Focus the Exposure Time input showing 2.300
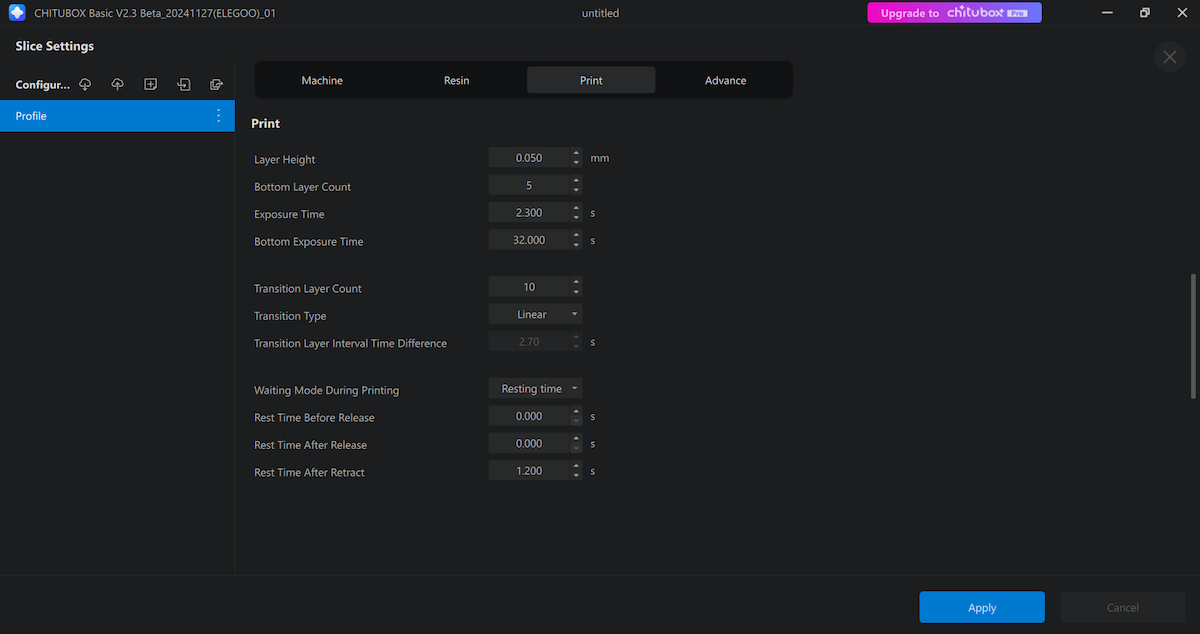This screenshot has width=1200, height=634. [529, 212]
